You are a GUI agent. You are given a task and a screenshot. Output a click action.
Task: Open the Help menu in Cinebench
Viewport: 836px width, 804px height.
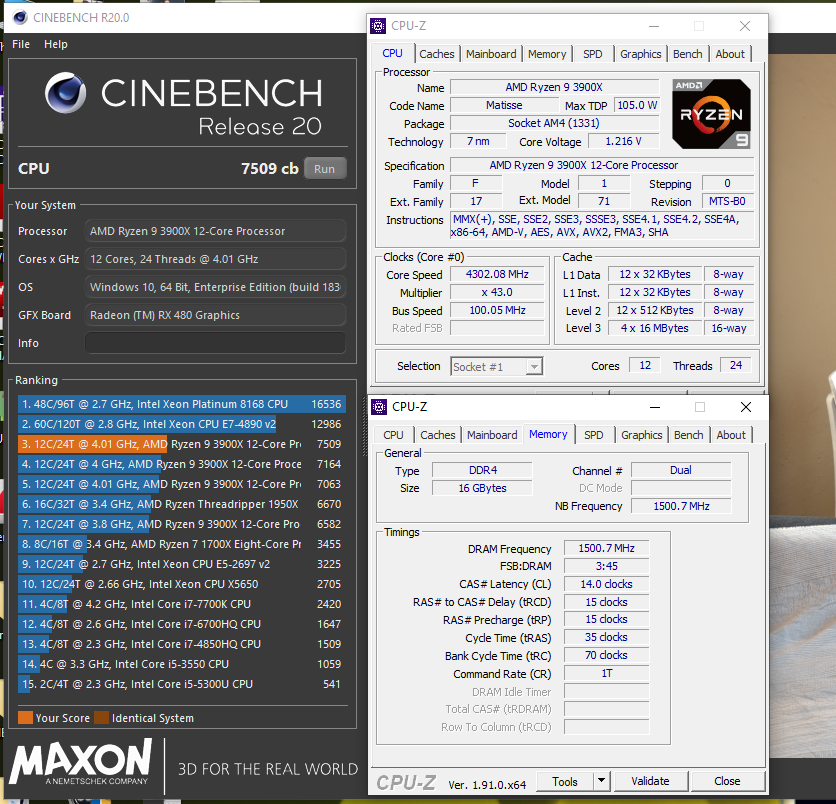click(56, 44)
